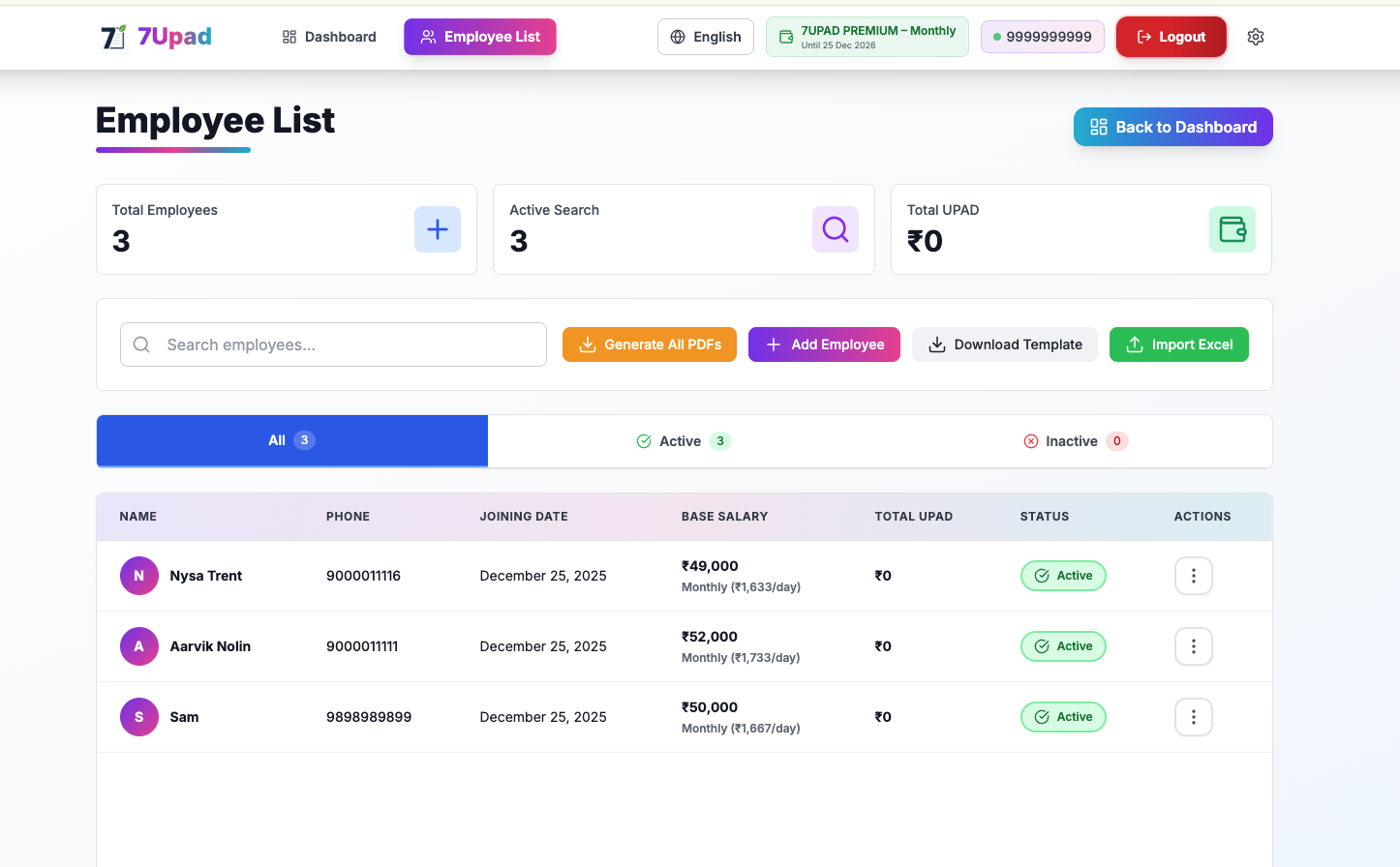The height and width of the screenshot is (867, 1400).
Task: Show the Inactive employees tab
Action: (1075, 441)
